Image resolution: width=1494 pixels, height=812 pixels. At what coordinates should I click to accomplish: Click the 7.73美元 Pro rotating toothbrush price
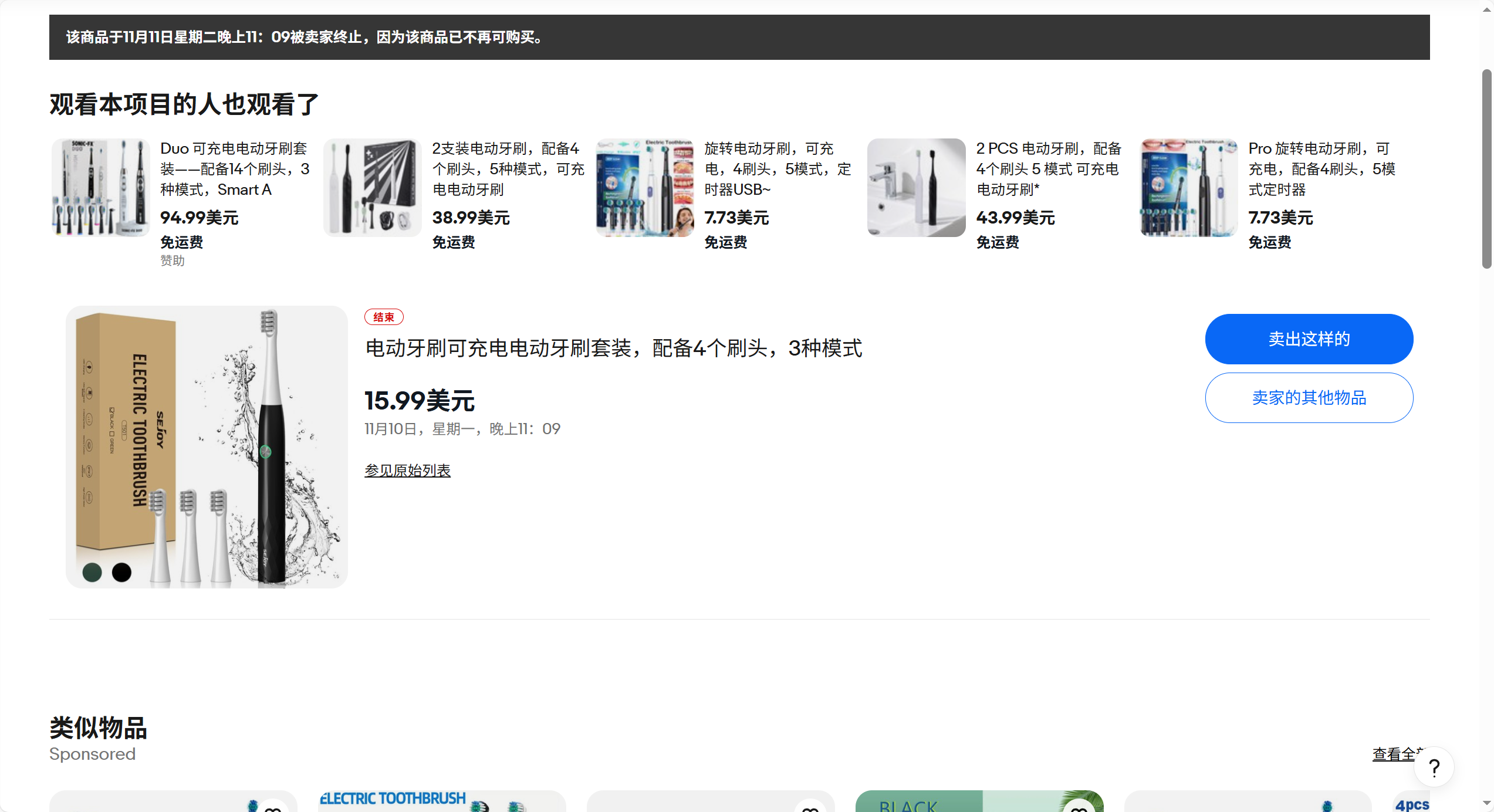tap(1280, 218)
